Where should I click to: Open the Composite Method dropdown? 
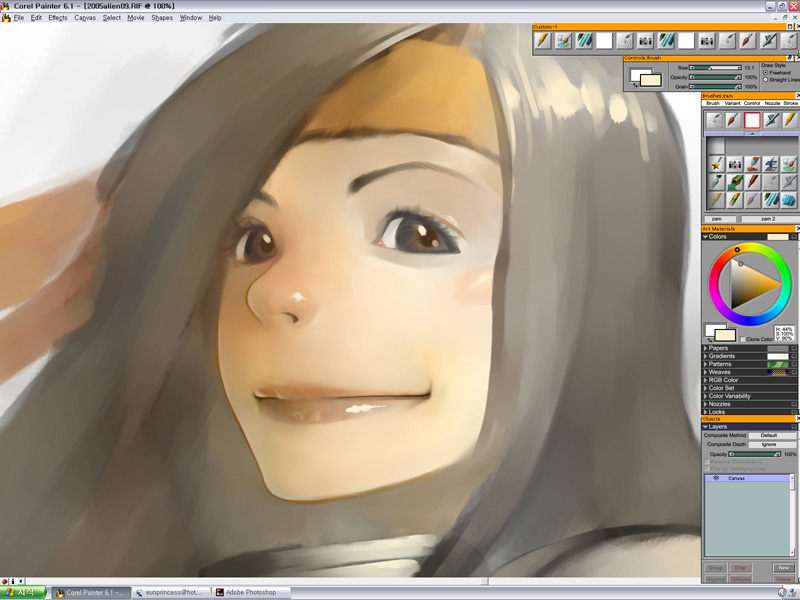click(x=771, y=435)
